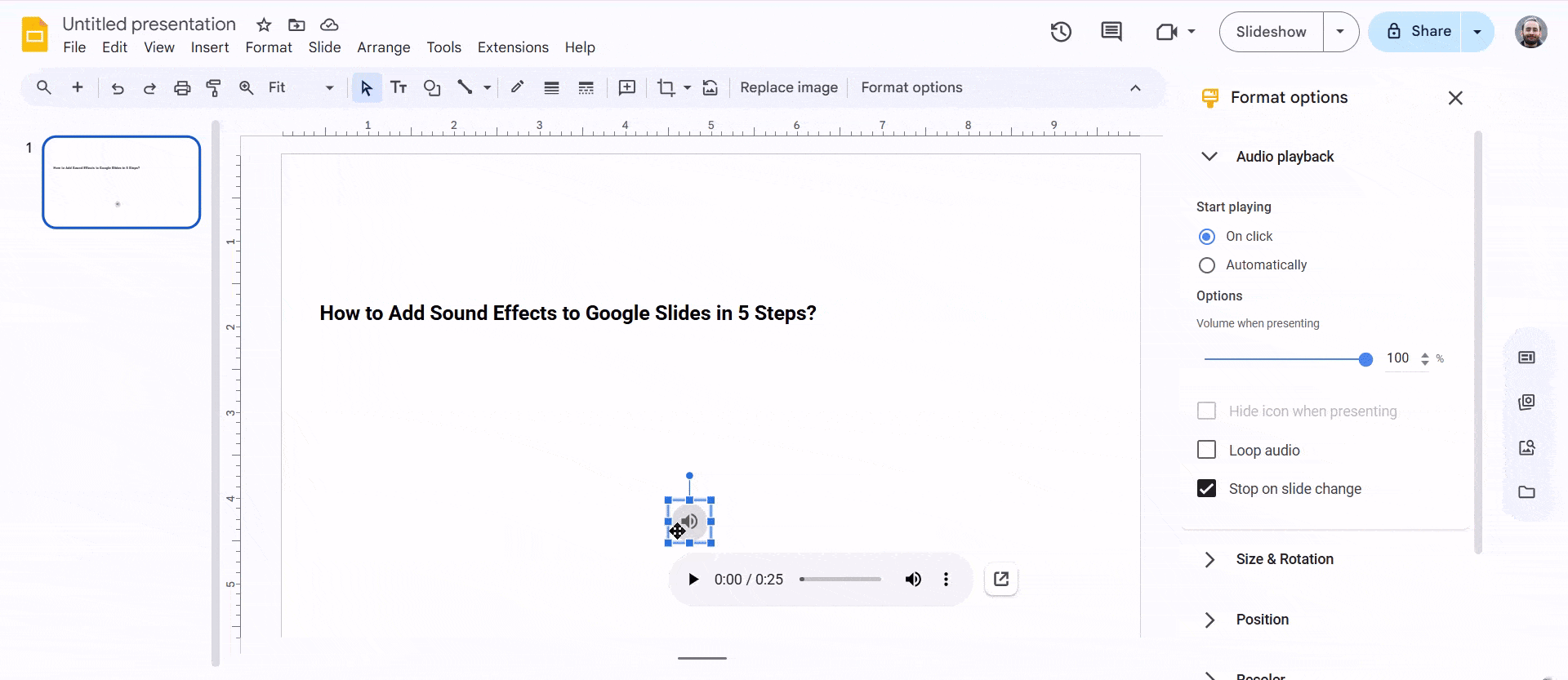Open the Insert menu
This screenshot has width=1568, height=680.
209,47
